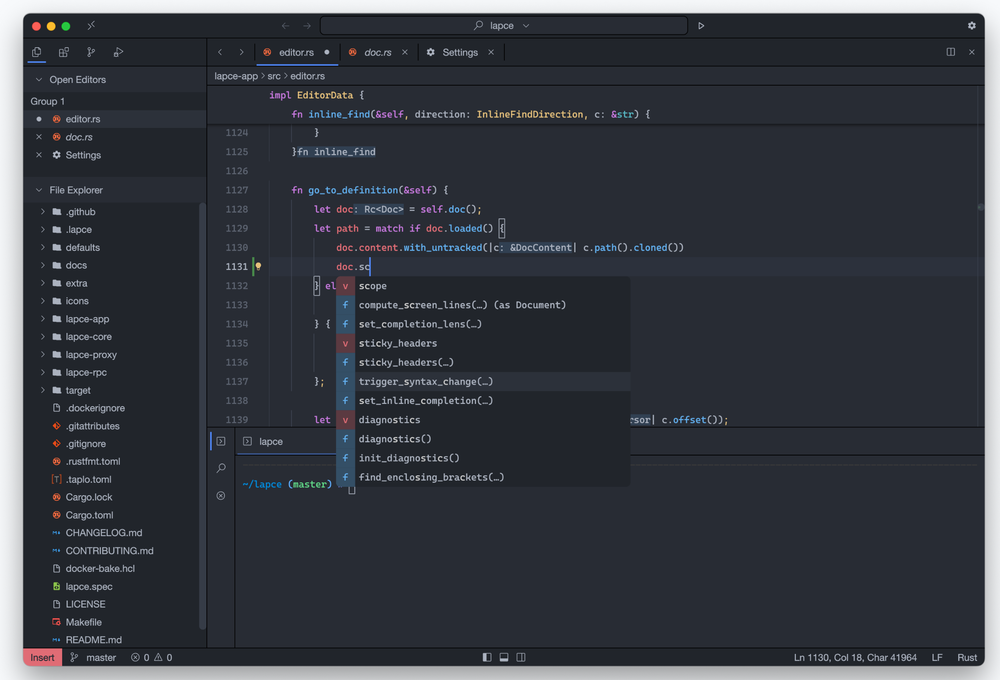This screenshot has height=680, width=1000.
Task: Switch to the doc.rs tab
Action: 378,52
